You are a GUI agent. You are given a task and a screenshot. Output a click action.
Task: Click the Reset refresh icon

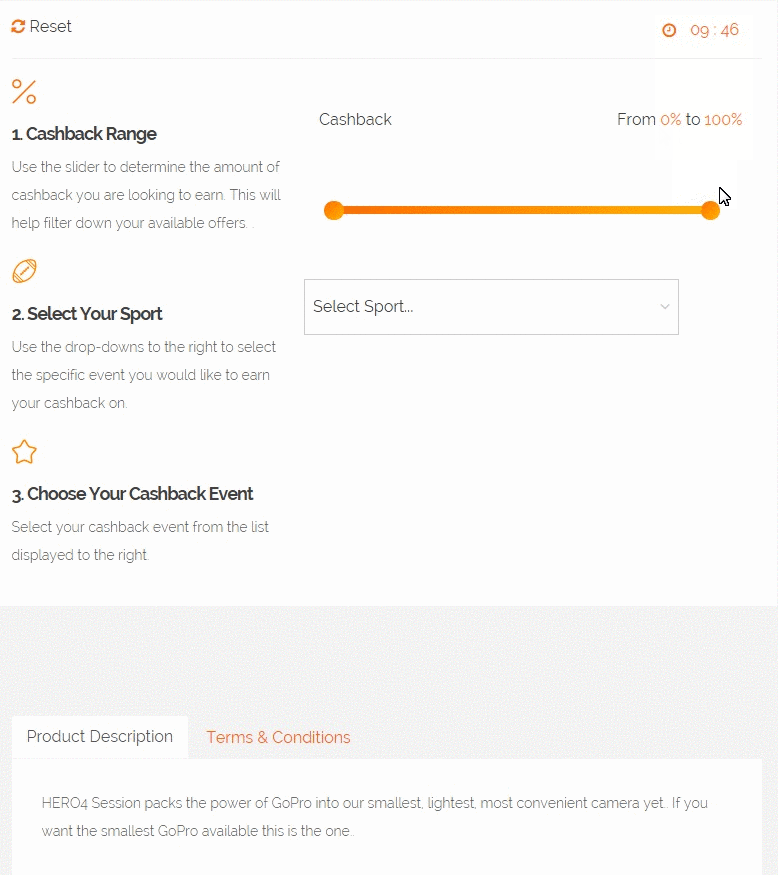point(18,27)
